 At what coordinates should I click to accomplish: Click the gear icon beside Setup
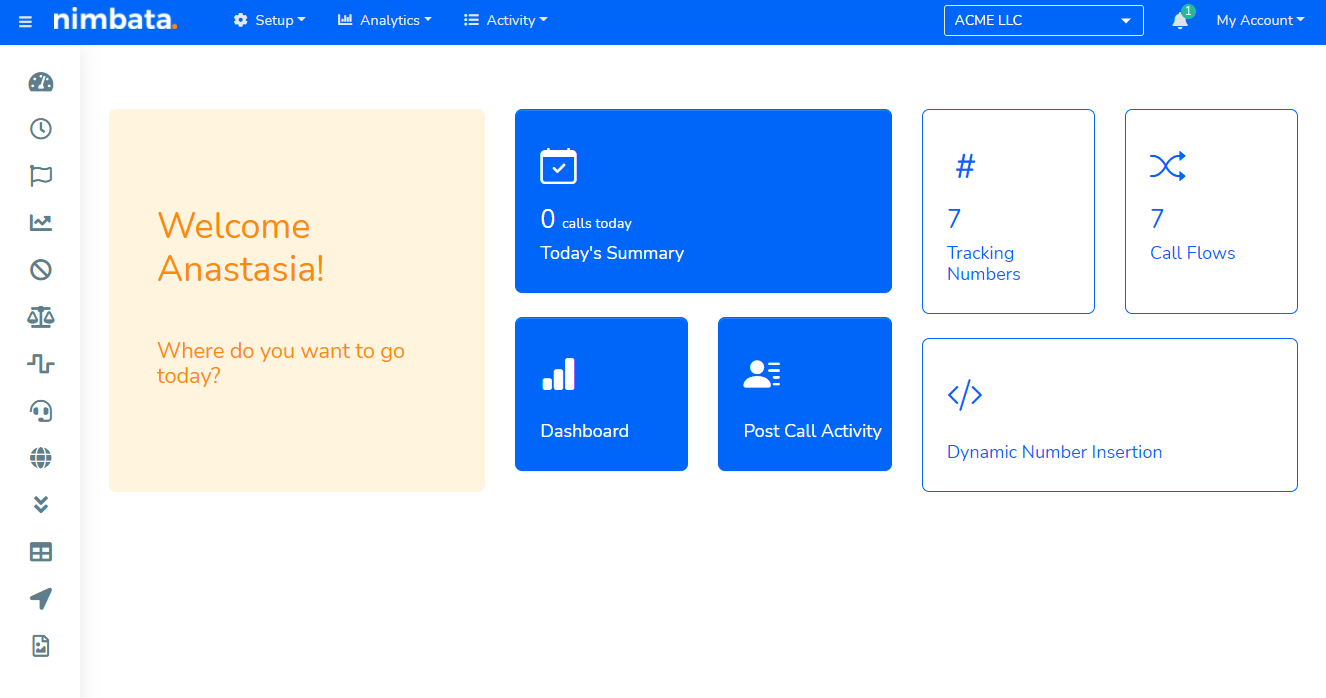[x=240, y=20]
